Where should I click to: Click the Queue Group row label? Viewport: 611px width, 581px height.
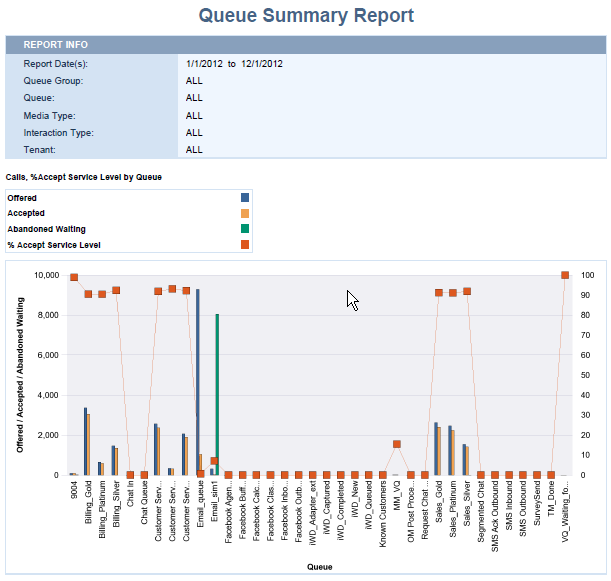click(x=53, y=80)
